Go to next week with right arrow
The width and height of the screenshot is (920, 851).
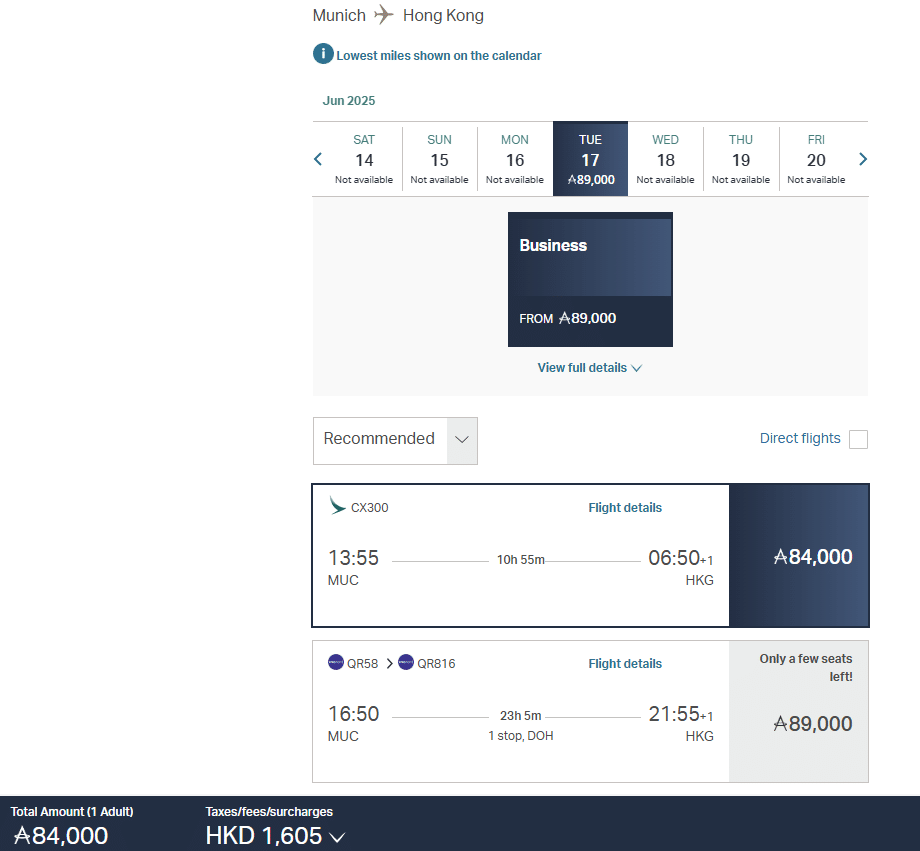863,159
